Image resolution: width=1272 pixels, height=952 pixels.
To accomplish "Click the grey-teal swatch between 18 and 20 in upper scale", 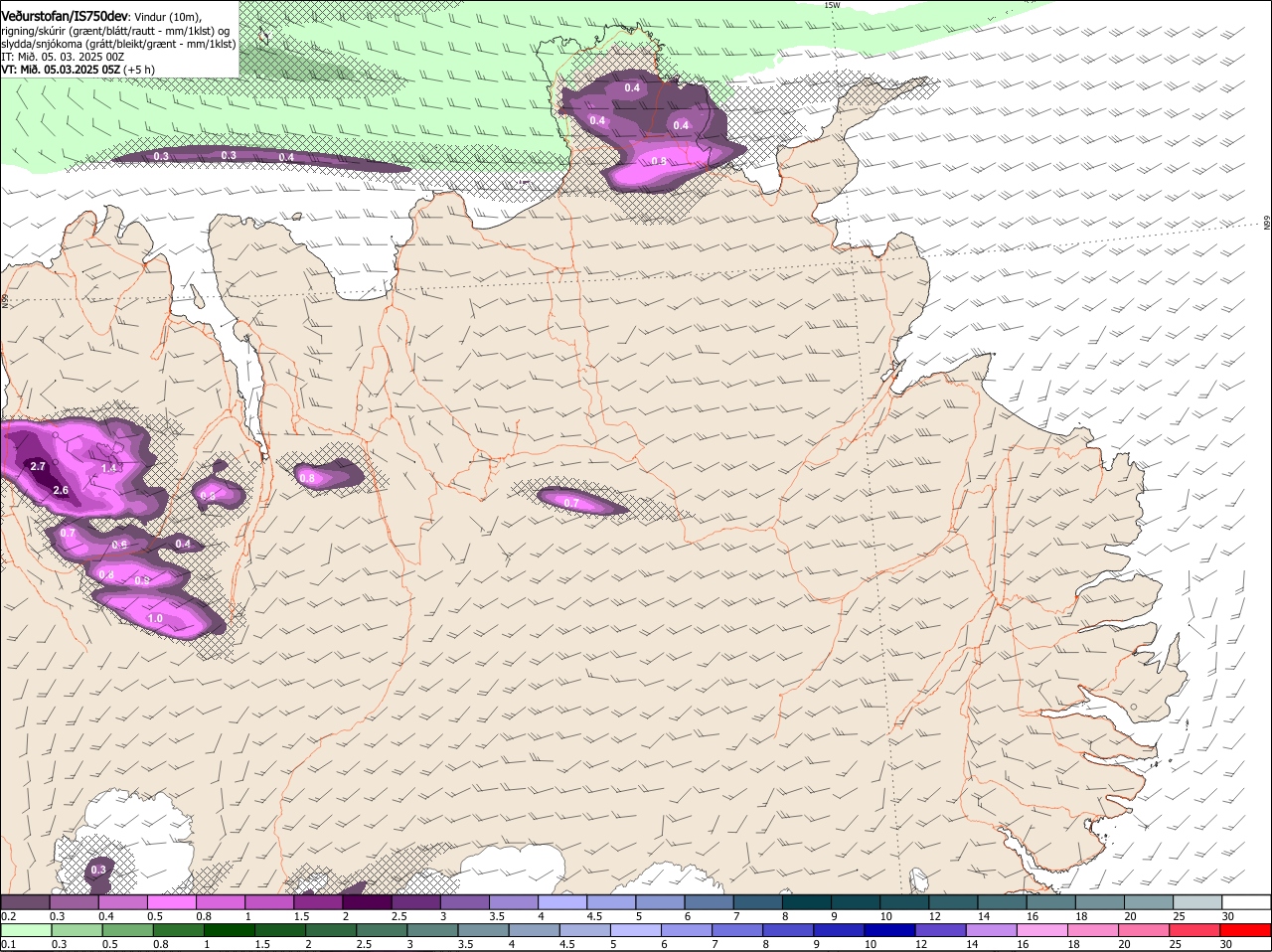I will (x=1100, y=901).
